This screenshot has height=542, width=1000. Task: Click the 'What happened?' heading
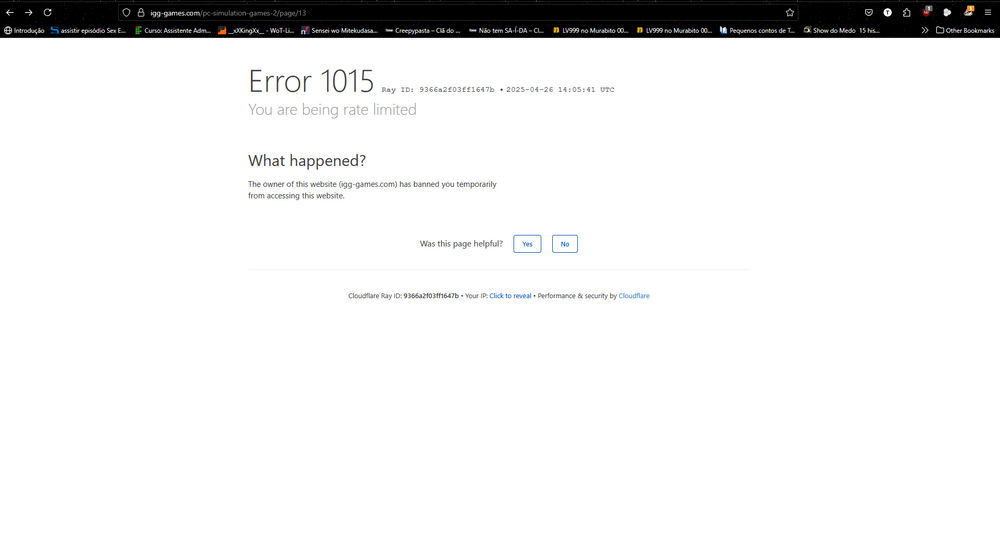pos(307,161)
